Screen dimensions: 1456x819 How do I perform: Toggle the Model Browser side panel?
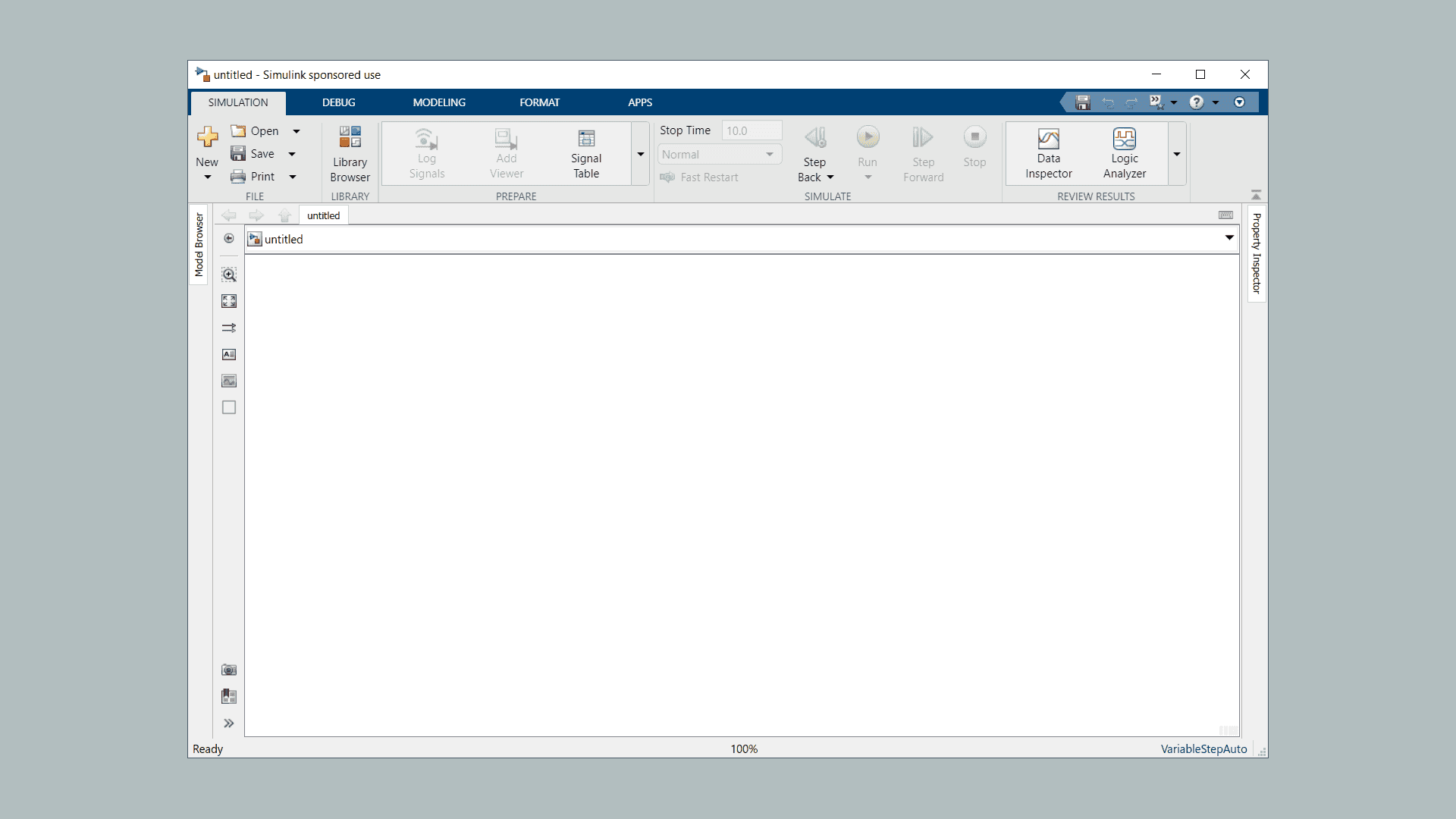[x=199, y=244]
